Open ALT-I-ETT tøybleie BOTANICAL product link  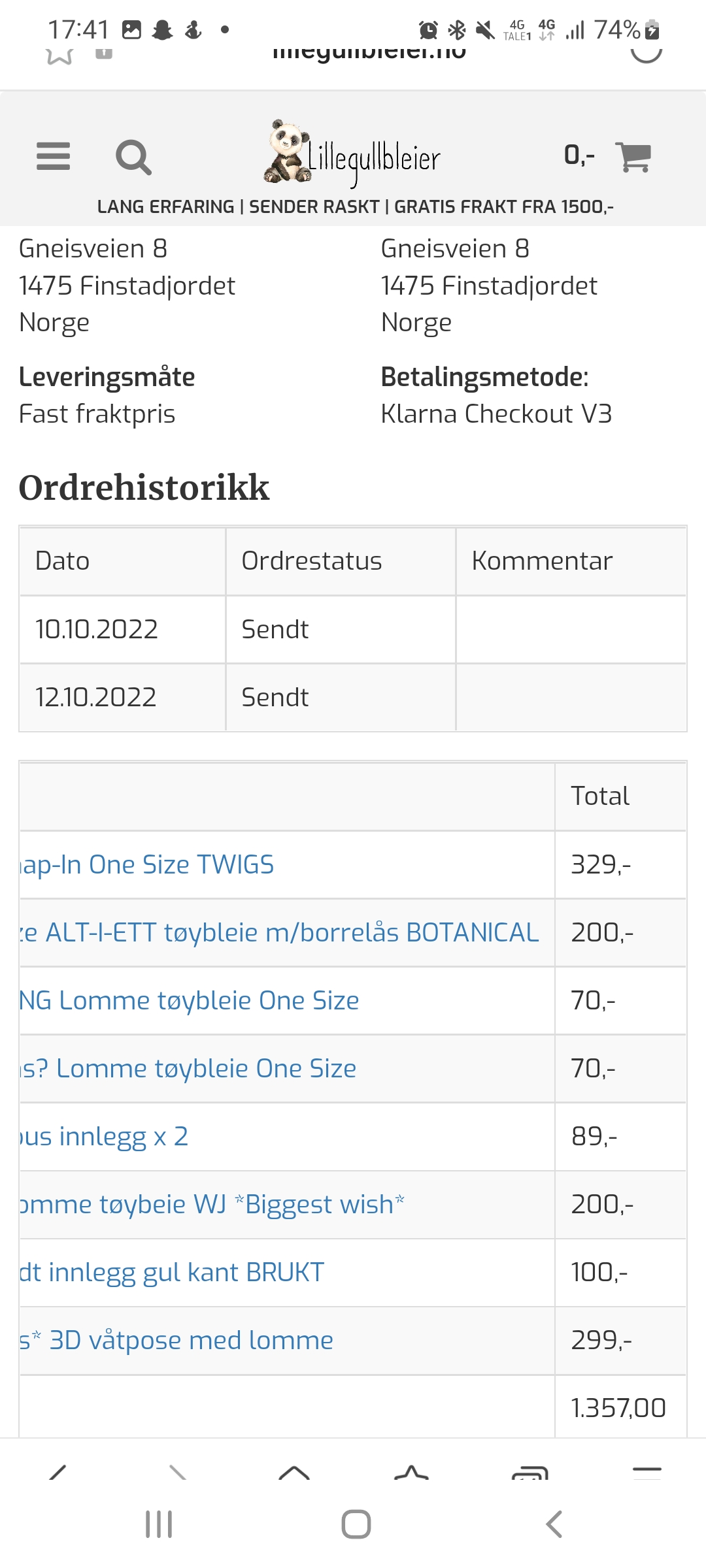[x=280, y=932]
